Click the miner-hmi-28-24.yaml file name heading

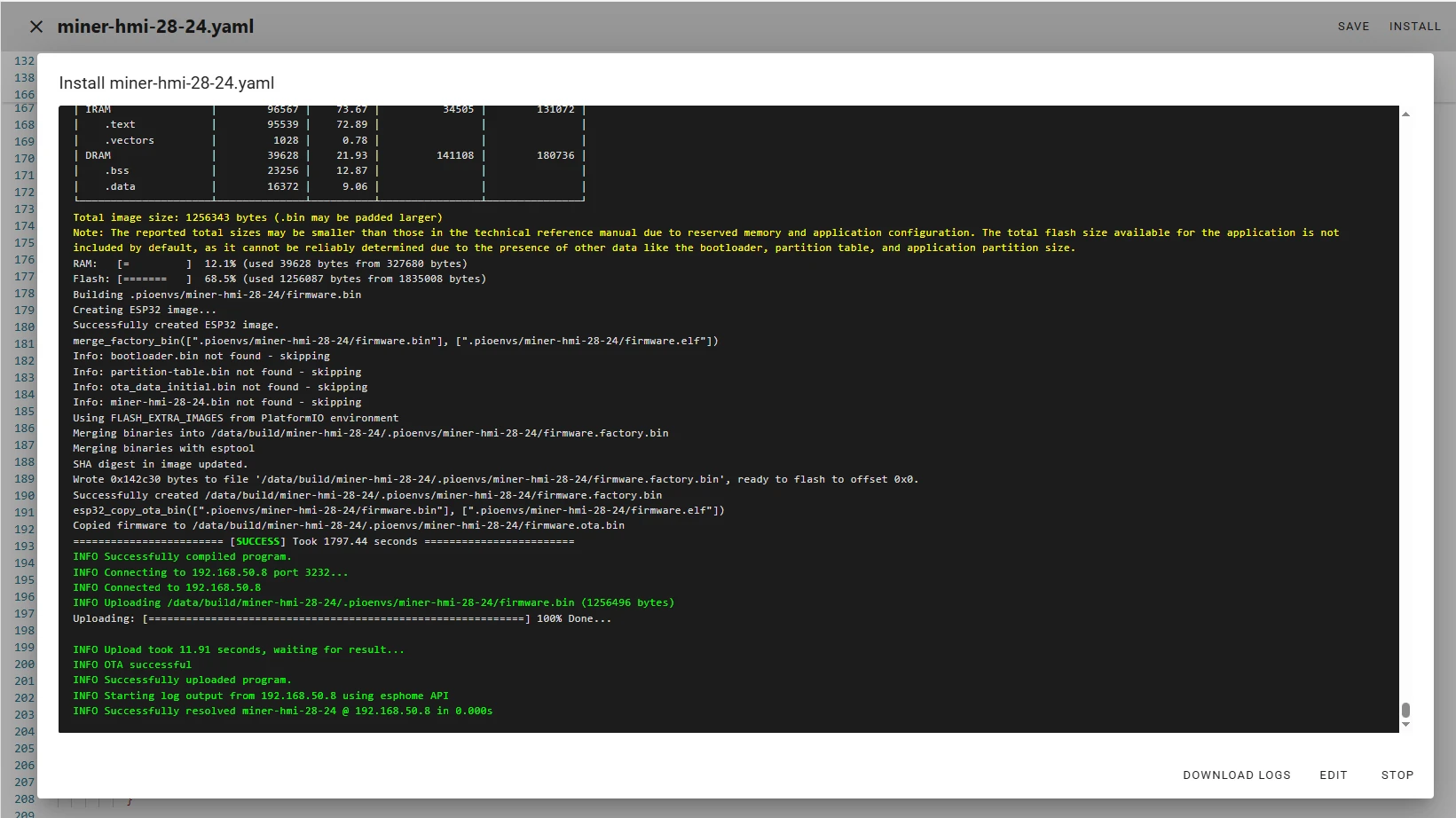(155, 27)
